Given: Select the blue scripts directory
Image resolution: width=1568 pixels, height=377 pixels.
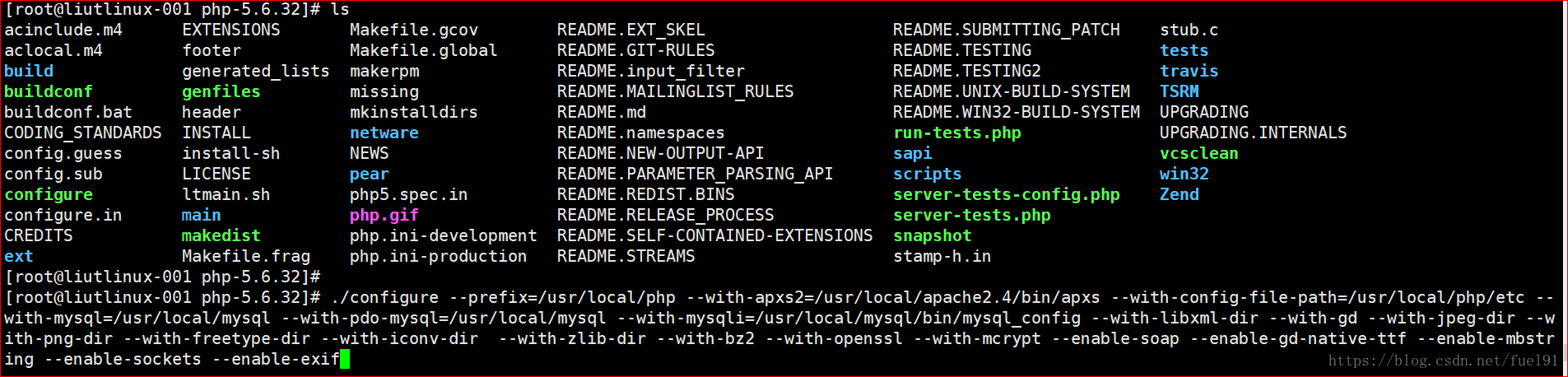Looking at the screenshot, I should coord(928,175).
